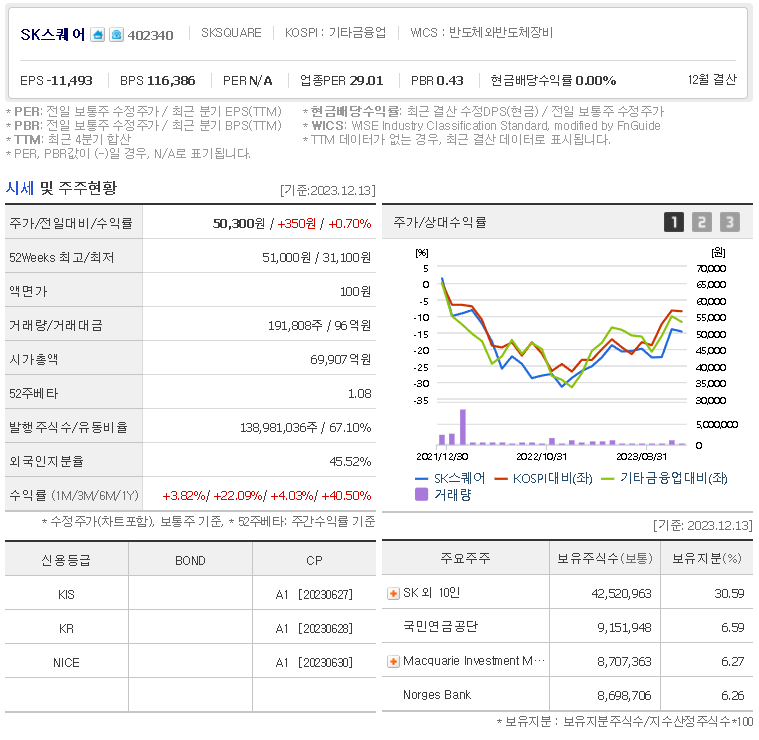Click the KOSPI : 기타금융업 label
Screen dimensions: 759x740
[x=335, y=33]
